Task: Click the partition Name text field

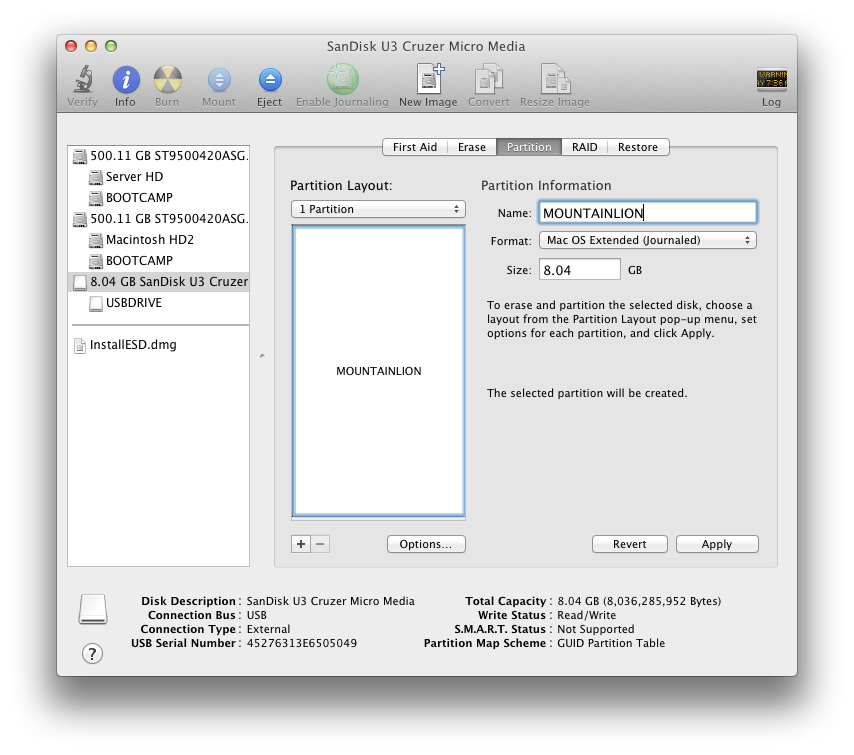Action: coord(647,212)
